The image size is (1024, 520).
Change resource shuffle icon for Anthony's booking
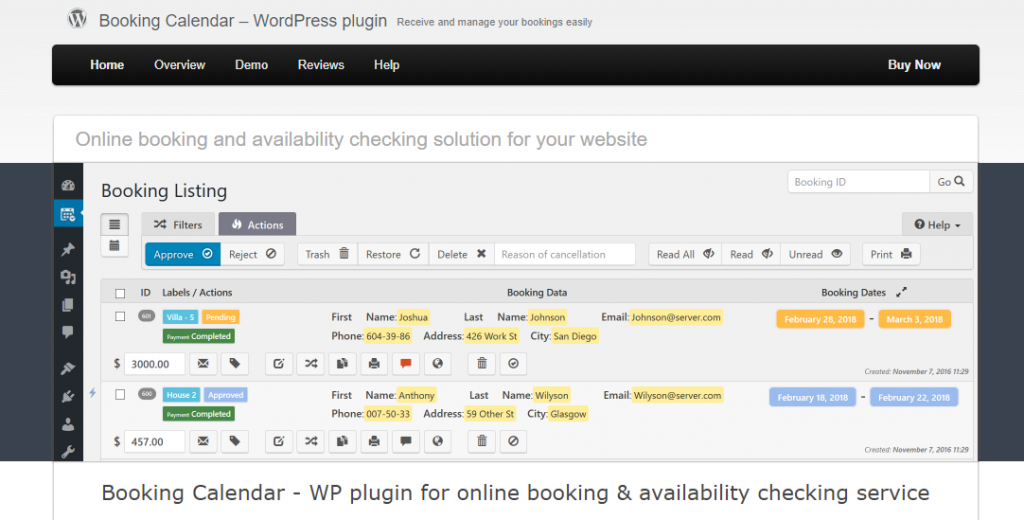310,442
